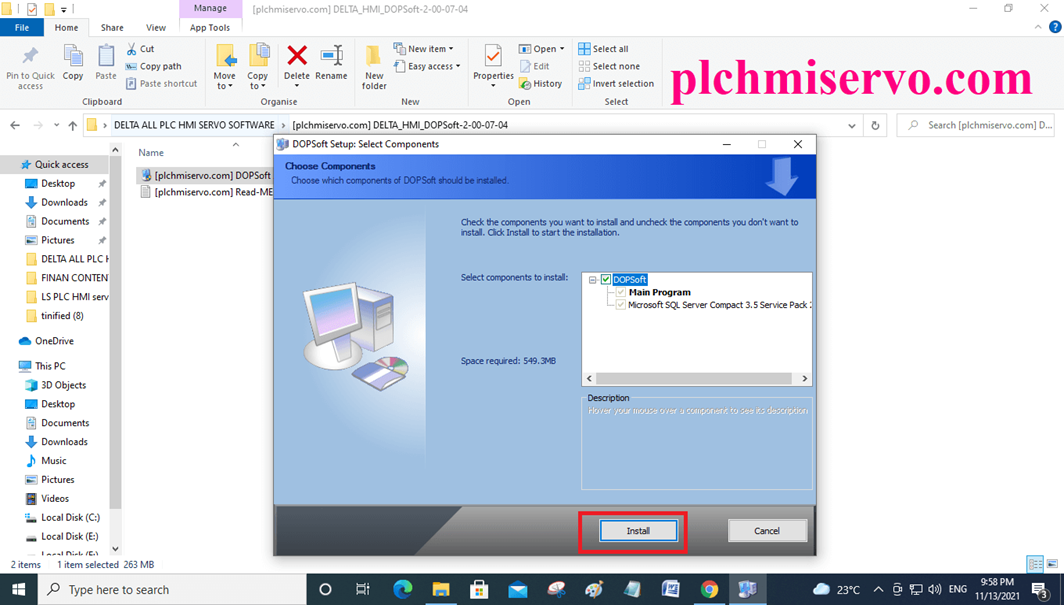
Task: Collapse the DOPSoft component tree node
Action: (592, 279)
